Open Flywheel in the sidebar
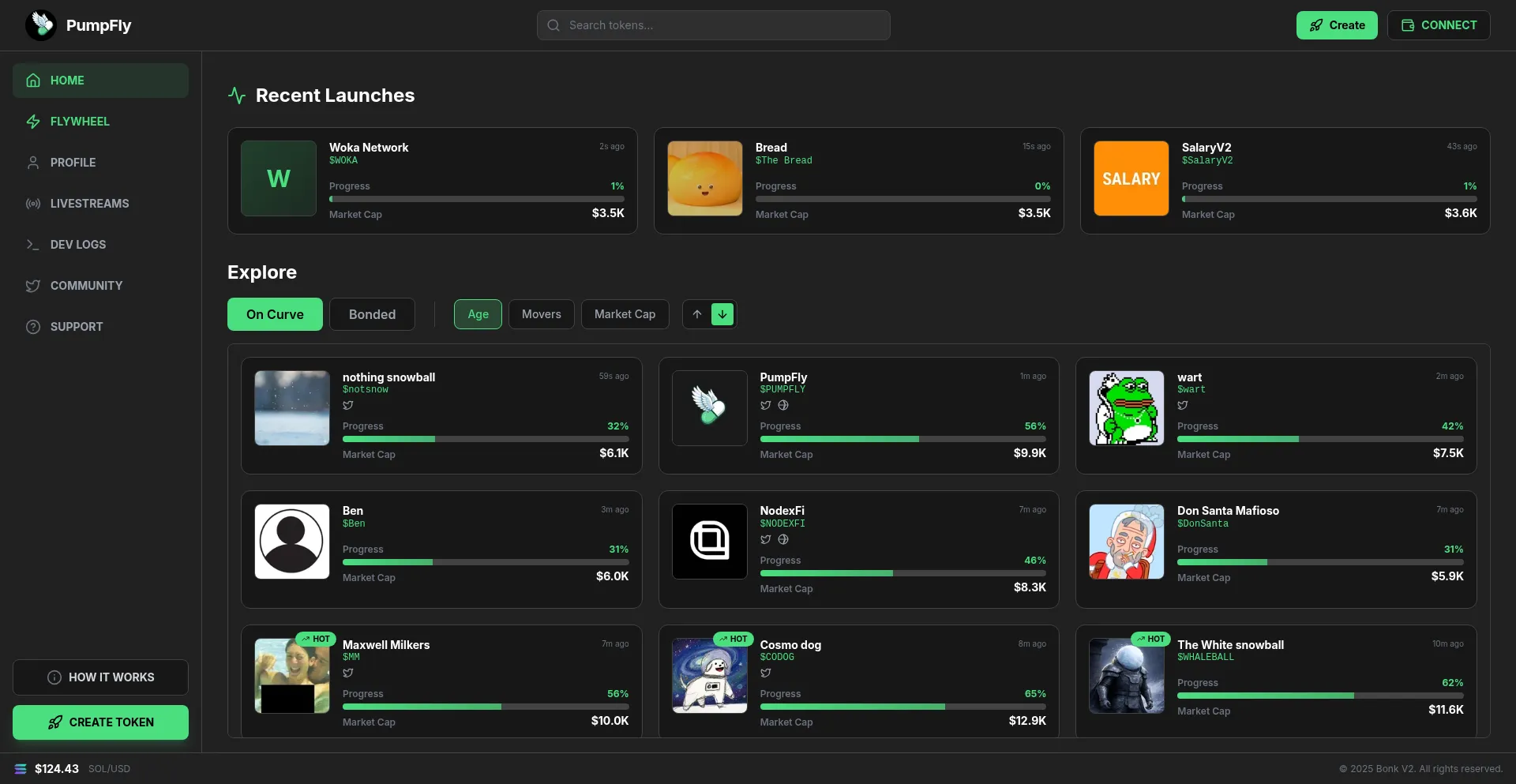Viewport: 1516px width, 784px height. coord(80,122)
